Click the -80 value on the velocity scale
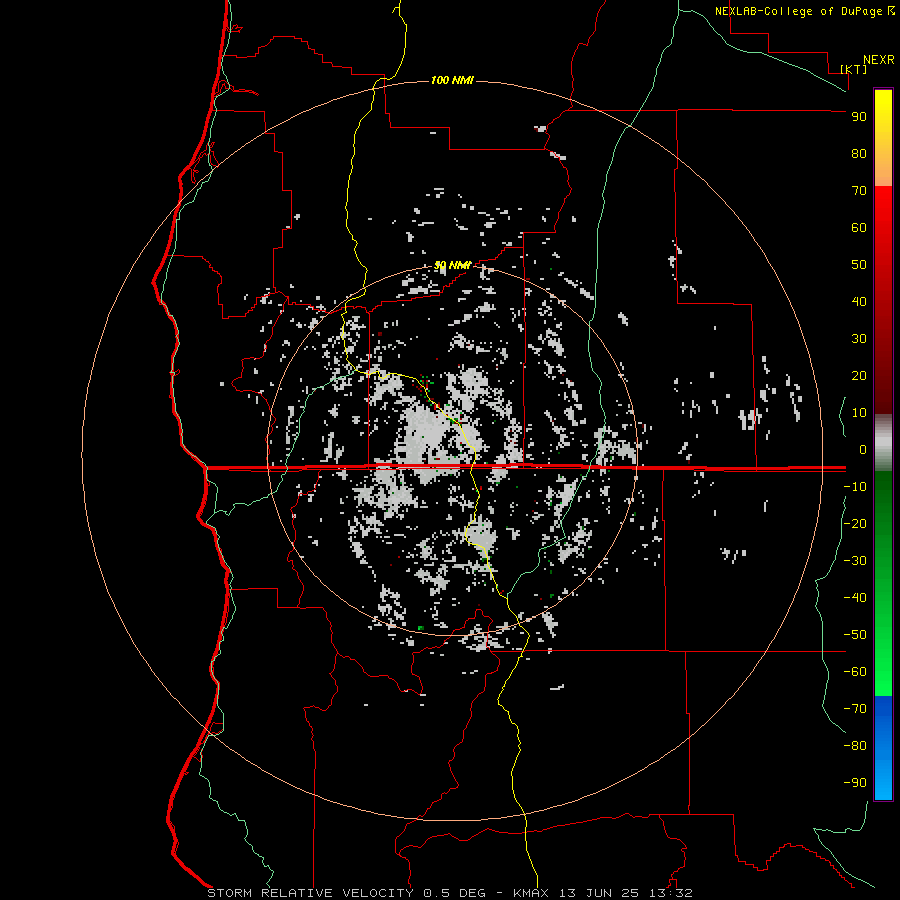This screenshot has width=900, height=900. coord(855,746)
